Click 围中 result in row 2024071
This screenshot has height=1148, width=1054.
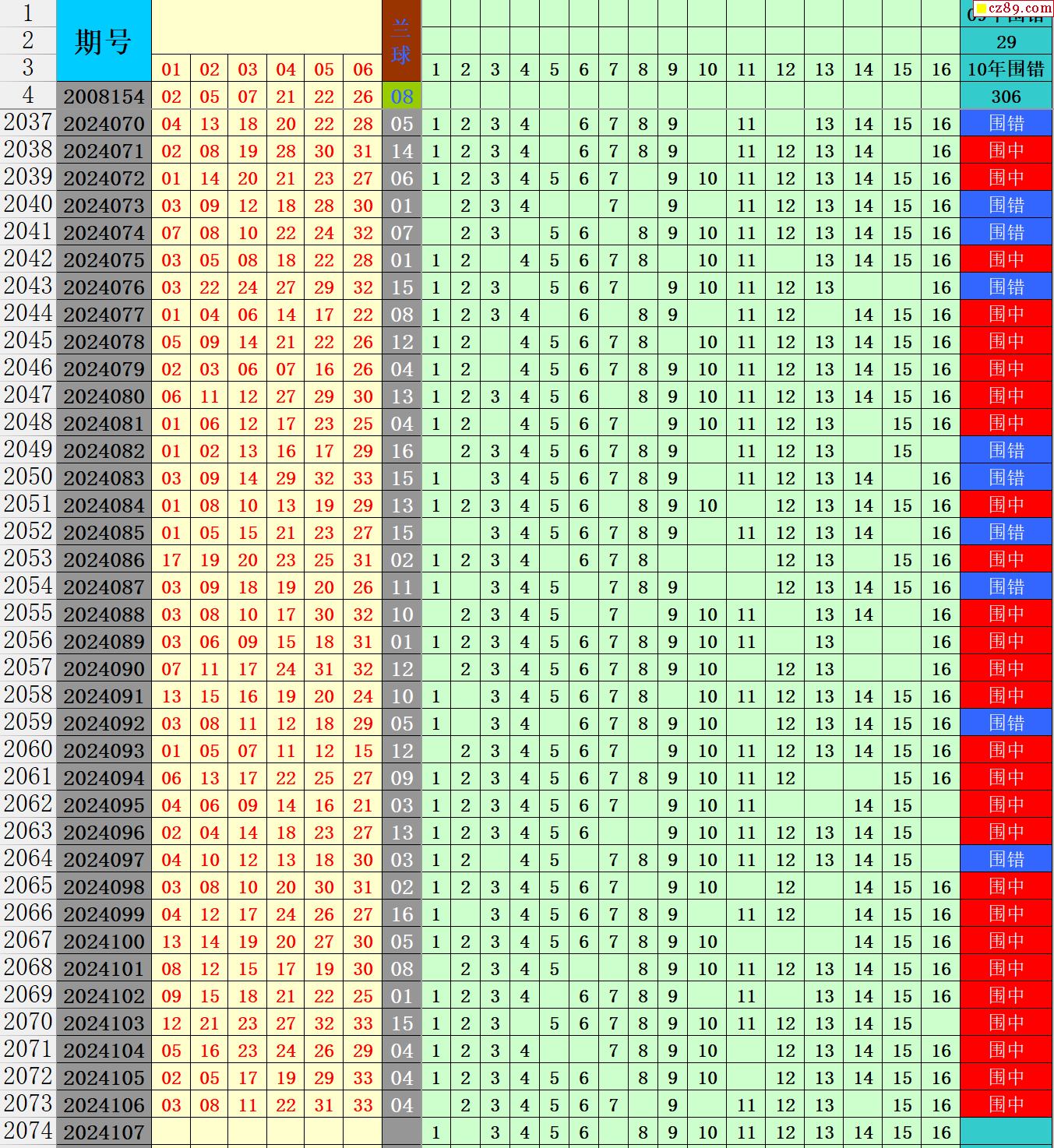pyautogui.click(x=1006, y=151)
